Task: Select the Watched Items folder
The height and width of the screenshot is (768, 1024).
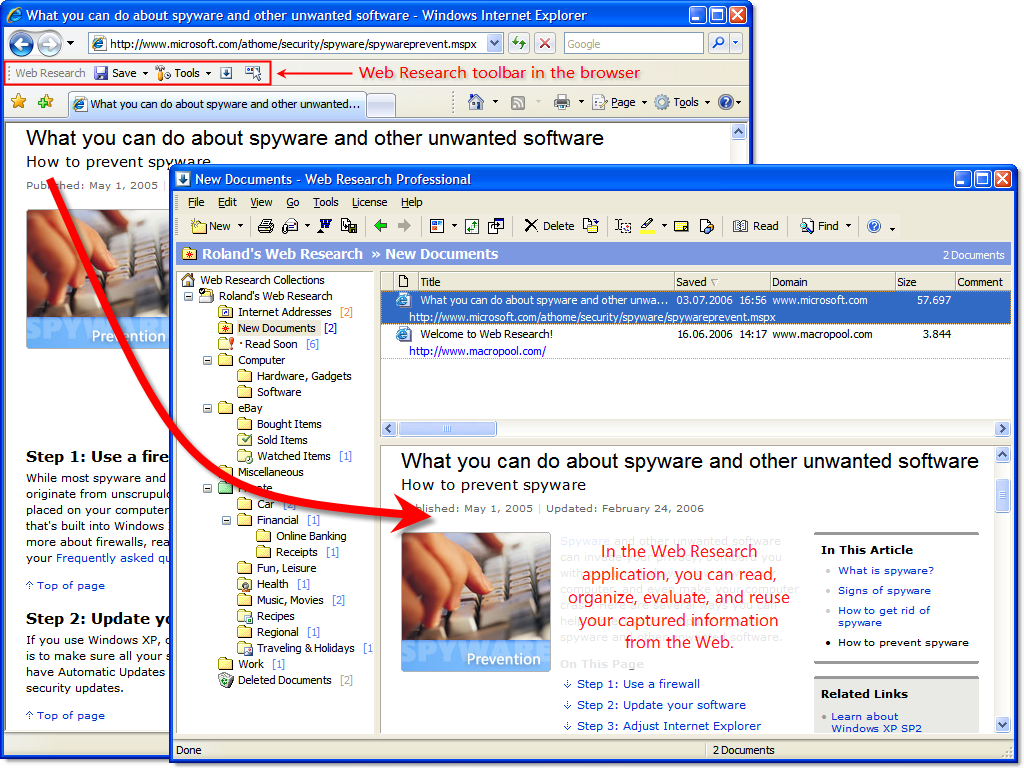Action: 293,456
